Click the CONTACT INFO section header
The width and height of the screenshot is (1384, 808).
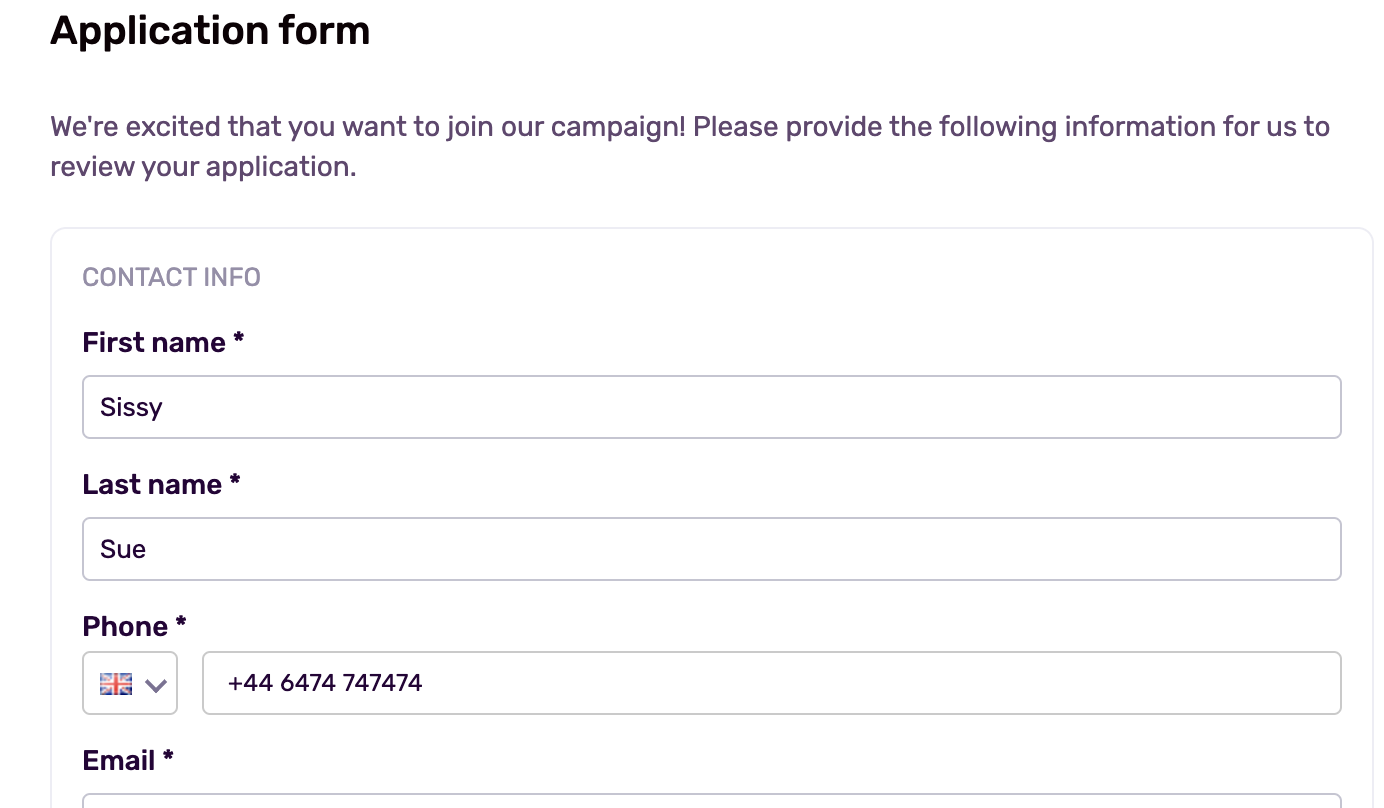172,276
